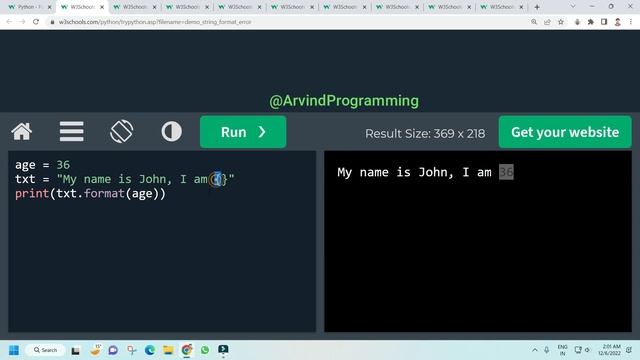Click the output text "My name is John, I am"
640x360 pixels.
click(414, 172)
